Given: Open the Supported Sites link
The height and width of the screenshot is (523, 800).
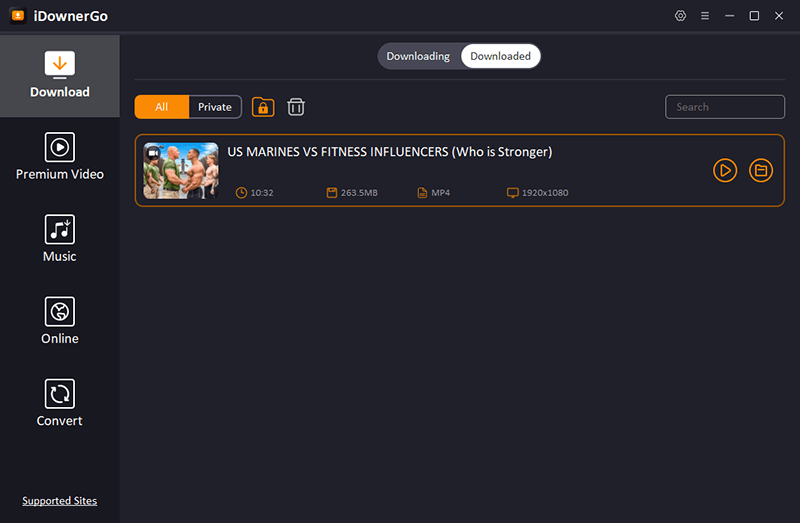Looking at the screenshot, I should pos(60,501).
